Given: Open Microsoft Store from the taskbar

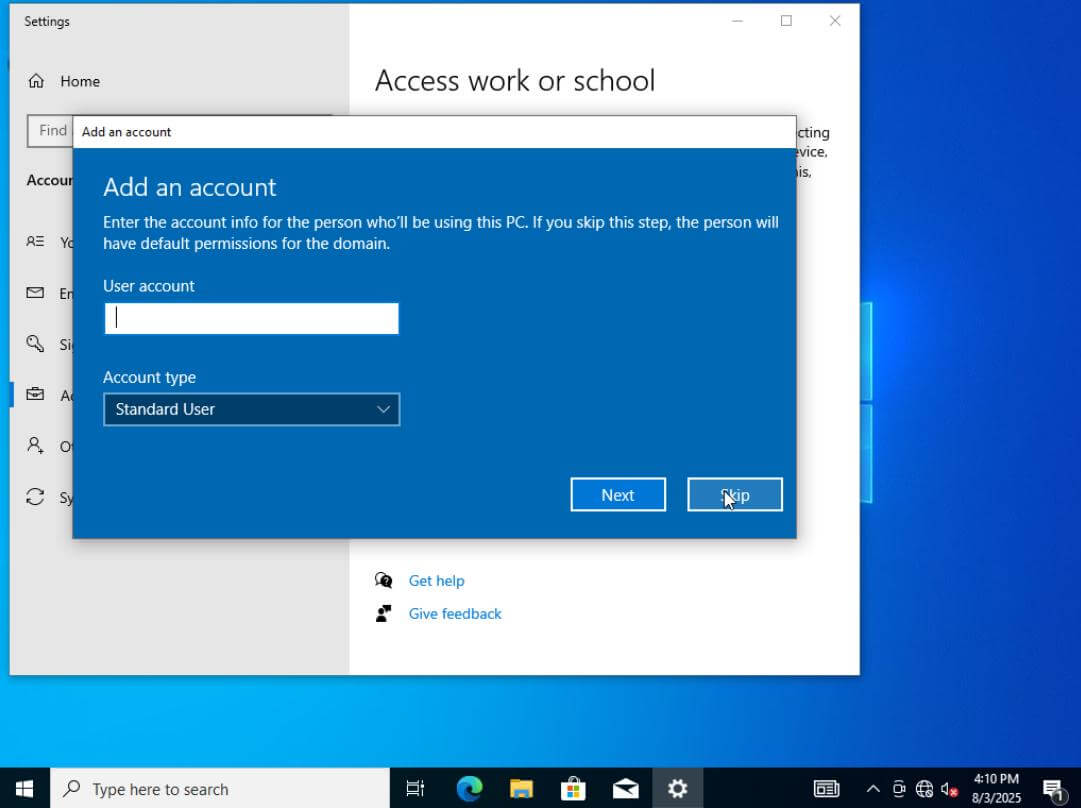Looking at the screenshot, I should (x=573, y=788).
